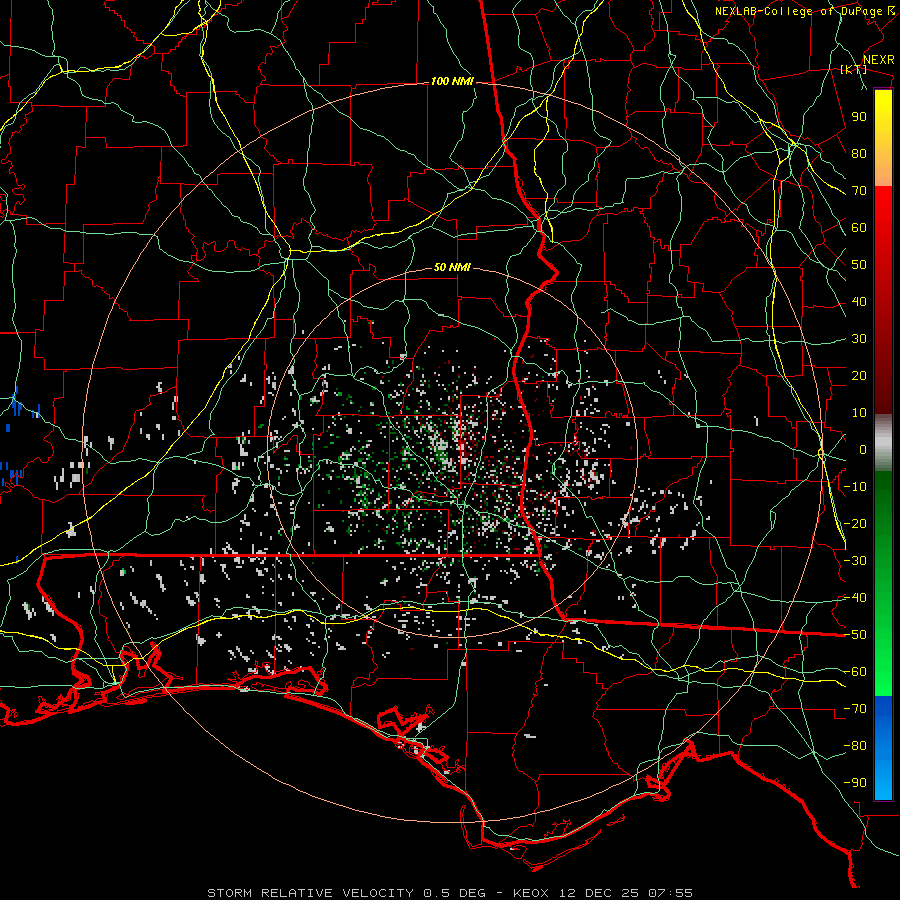Click the -30 value on the velocity scale
This screenshot has height=900, width=900.
tap(855, 561)
